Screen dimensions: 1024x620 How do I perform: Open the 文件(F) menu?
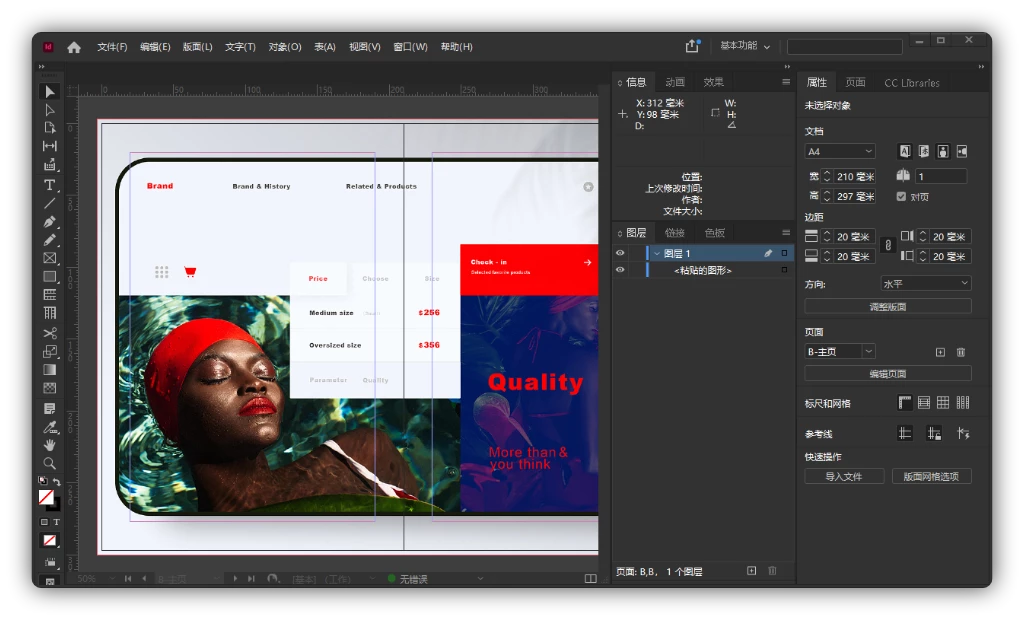(112, 47)
